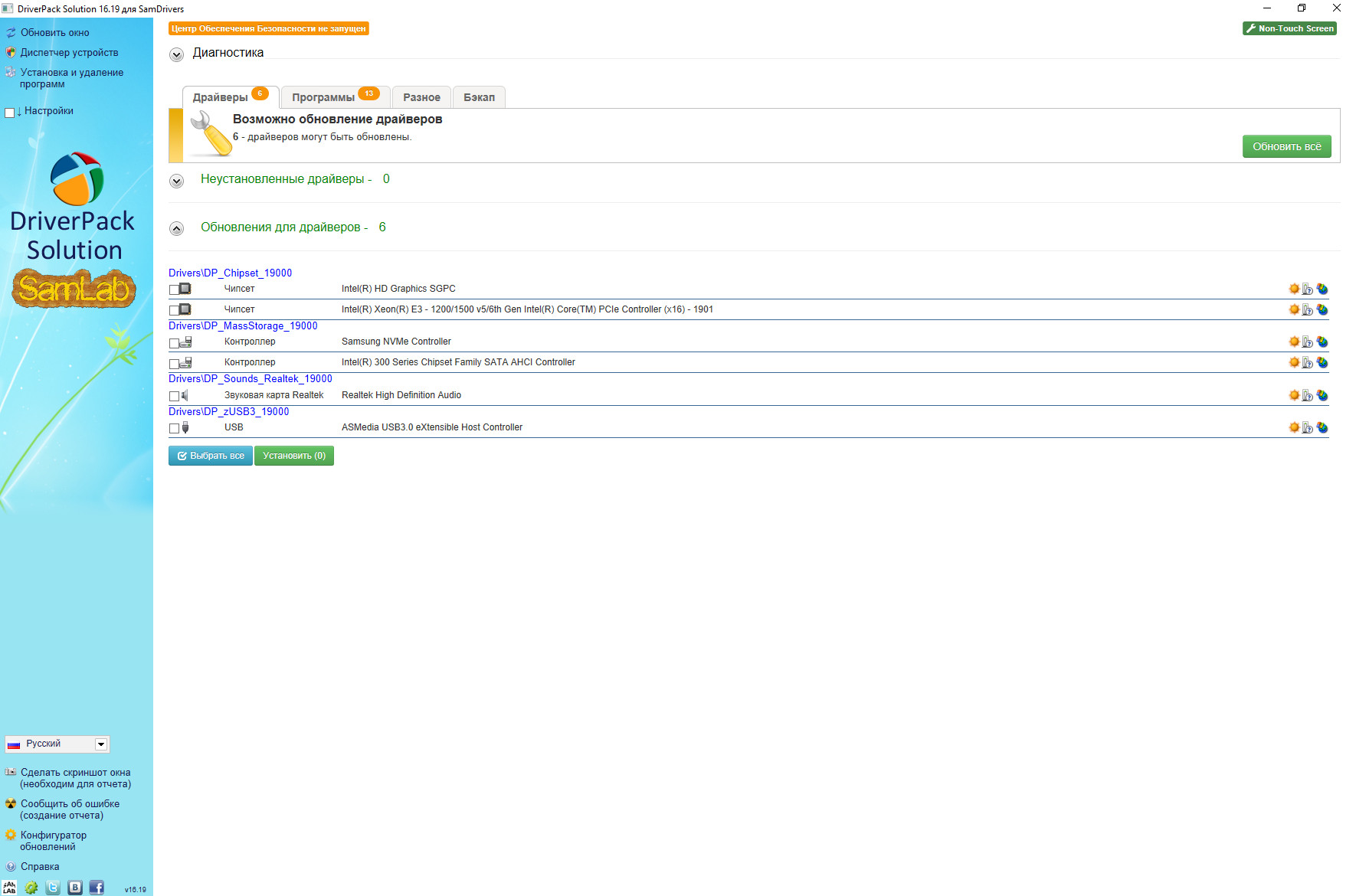The width and height of the screenshot is (1356, 896).
Task: Click the sun icon on Intel HD Graphics row
Action: pyautogui.click(x=1294, y=289)
